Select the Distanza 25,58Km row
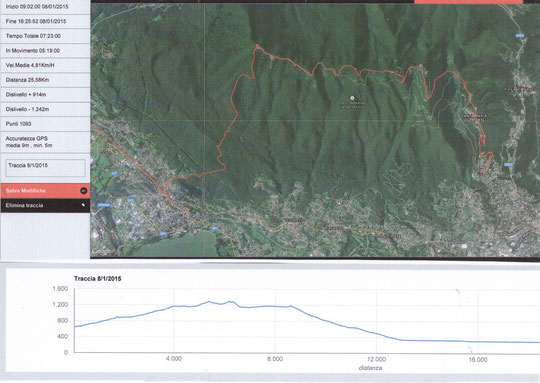Screen dimensions: 540x383 point(45,80)
